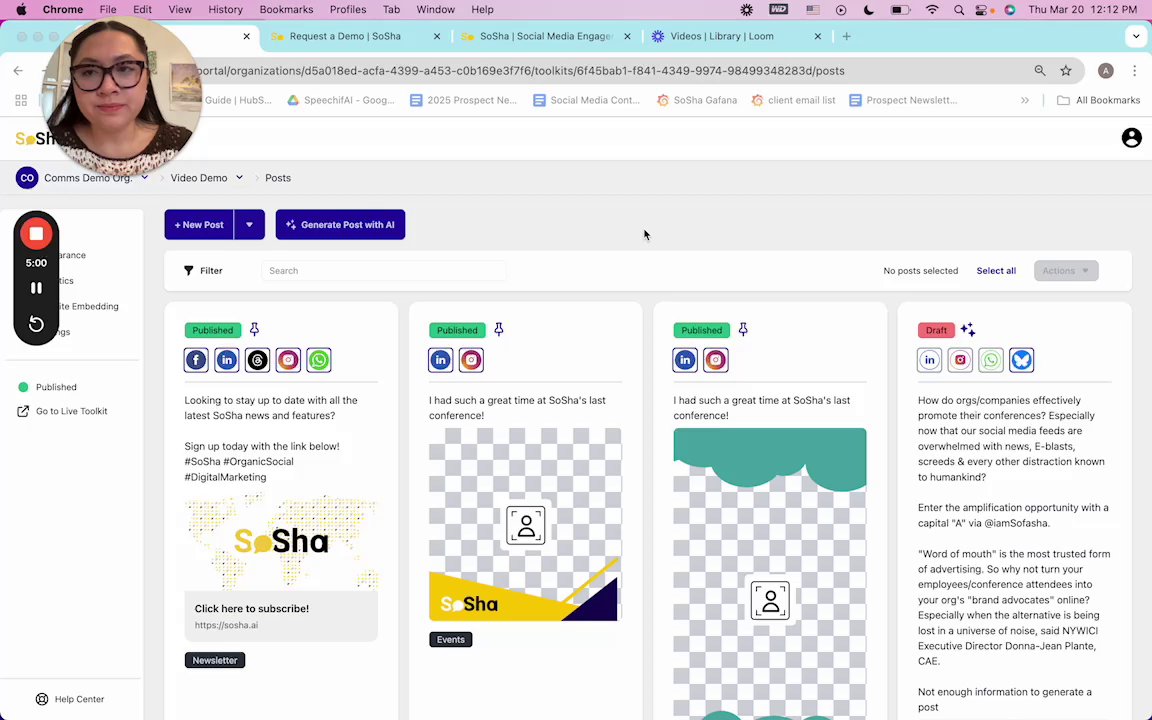
Task: Open All Bookmarks folder
Action: (1098, 100)
